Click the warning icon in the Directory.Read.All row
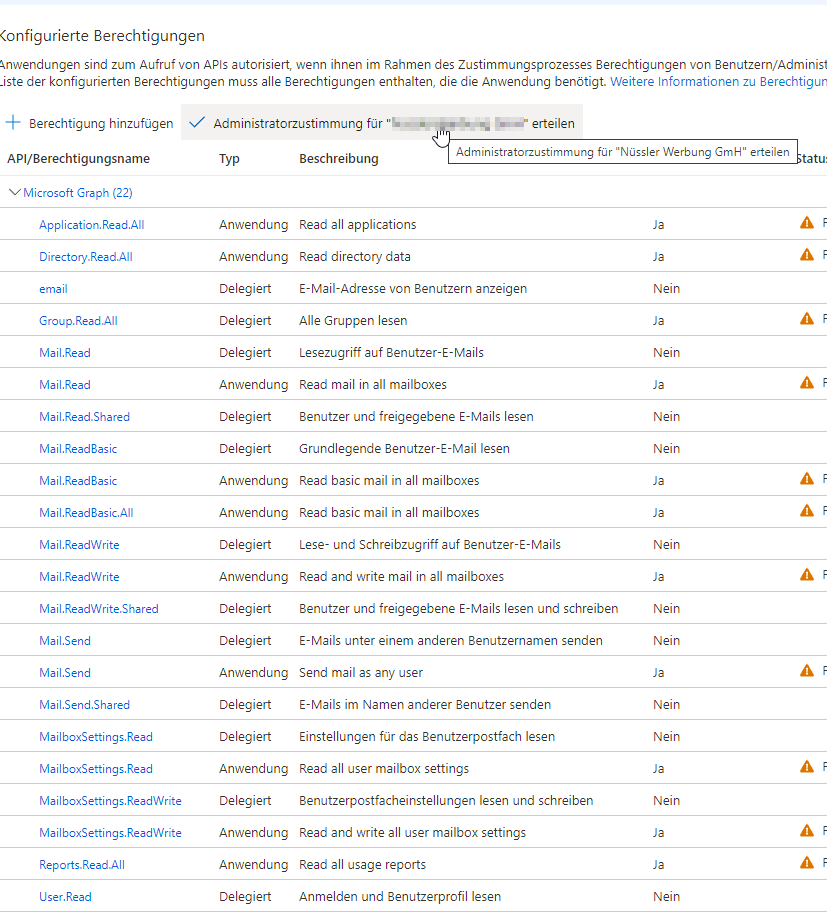The image size is (827, 924). click(x=807, y=255)
